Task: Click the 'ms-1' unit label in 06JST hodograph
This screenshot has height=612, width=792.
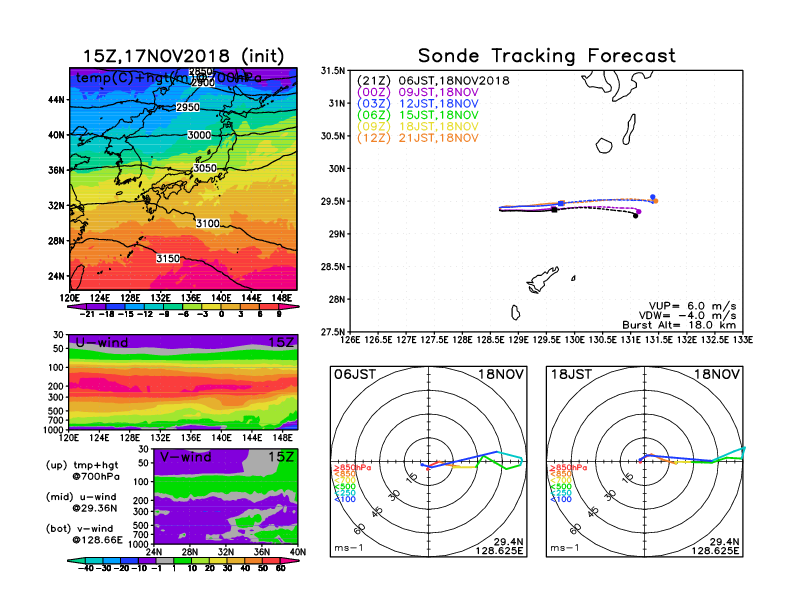Action: (x=349, y=548)
